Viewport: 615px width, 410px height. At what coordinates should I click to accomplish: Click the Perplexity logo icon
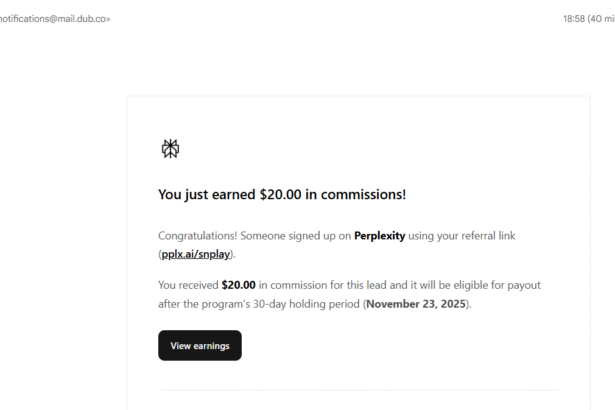coord(170,149)
